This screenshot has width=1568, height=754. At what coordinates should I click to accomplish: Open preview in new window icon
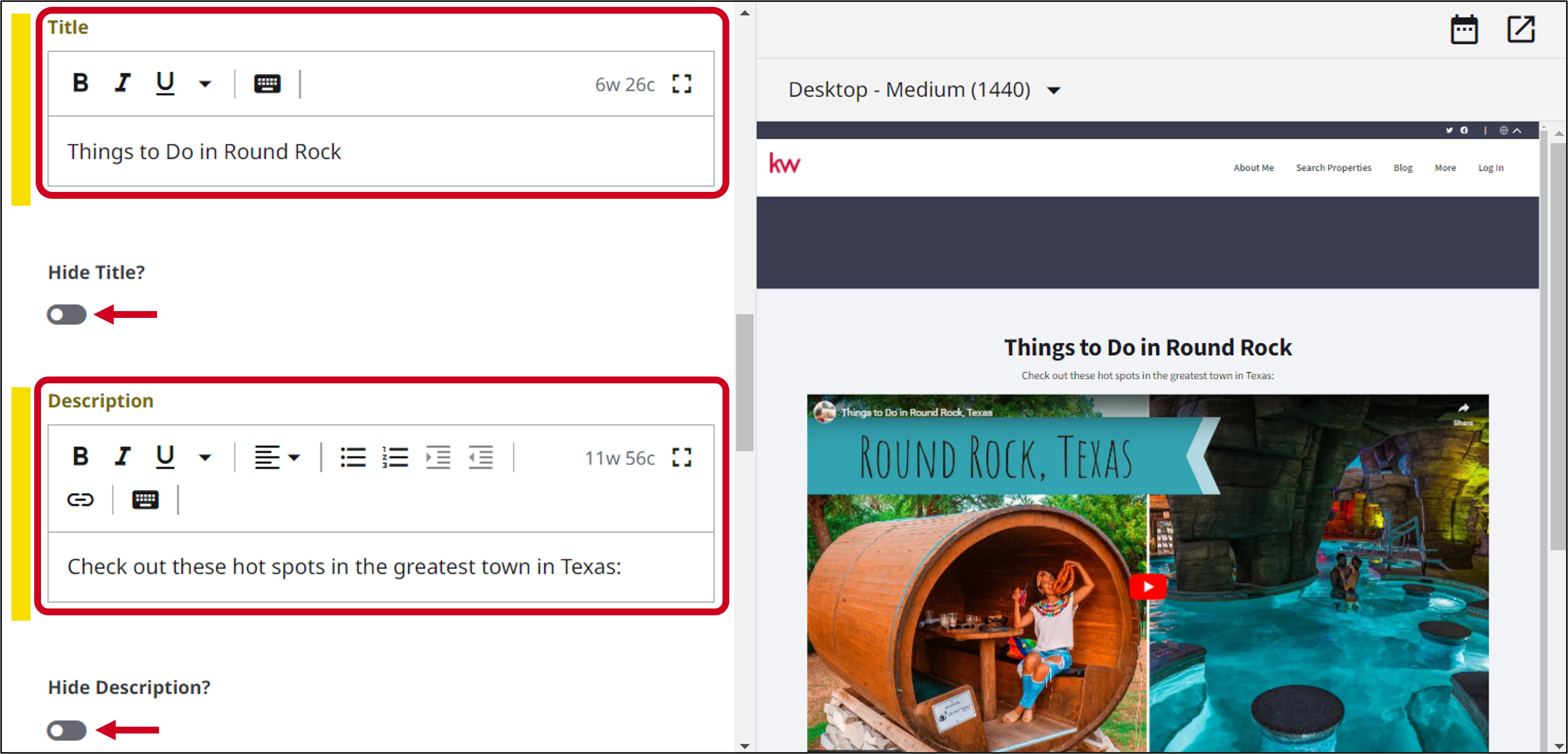[1521, 30]
